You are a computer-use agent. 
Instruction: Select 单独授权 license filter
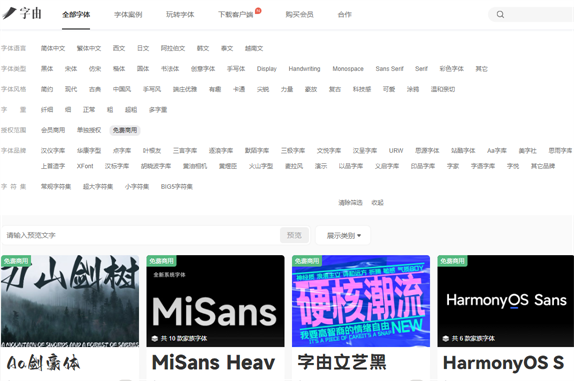pos(89,130)
